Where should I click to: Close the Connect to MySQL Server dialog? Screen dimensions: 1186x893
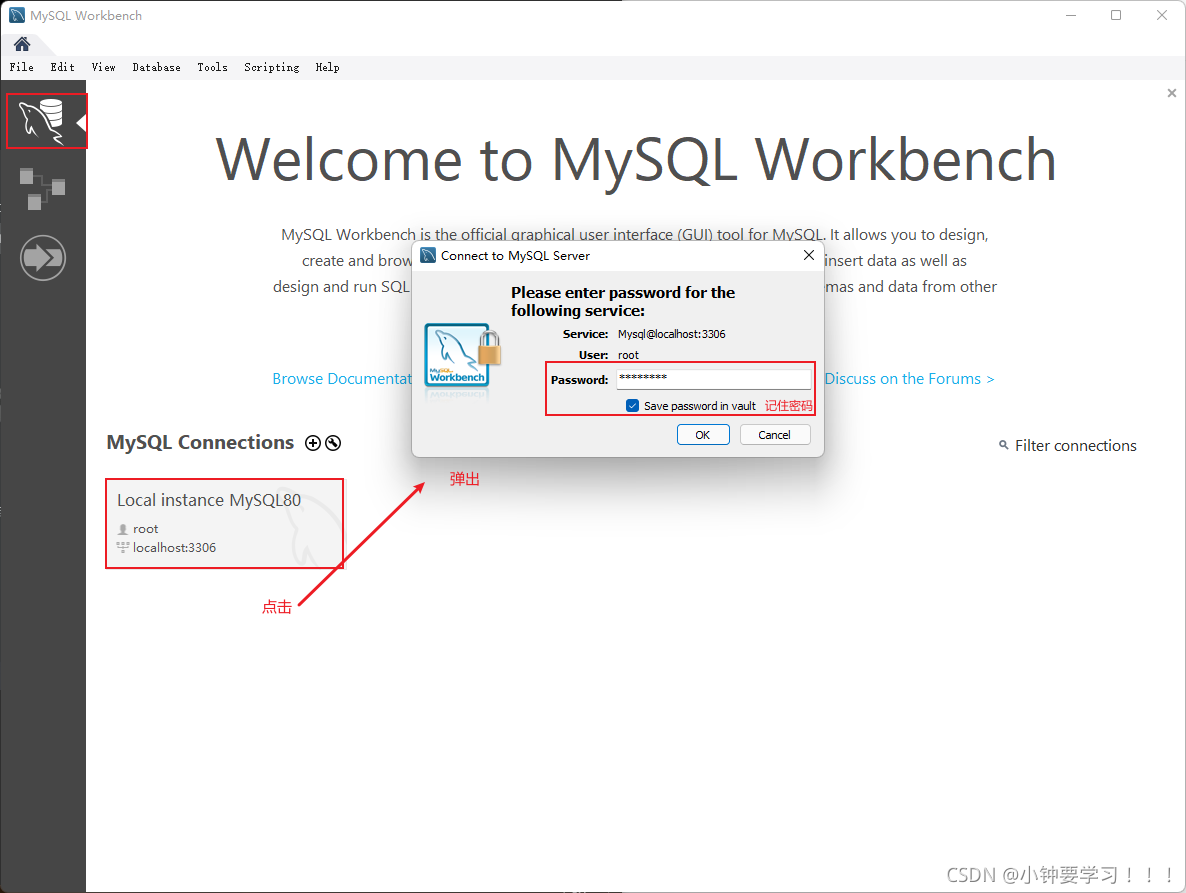(809, 256)
